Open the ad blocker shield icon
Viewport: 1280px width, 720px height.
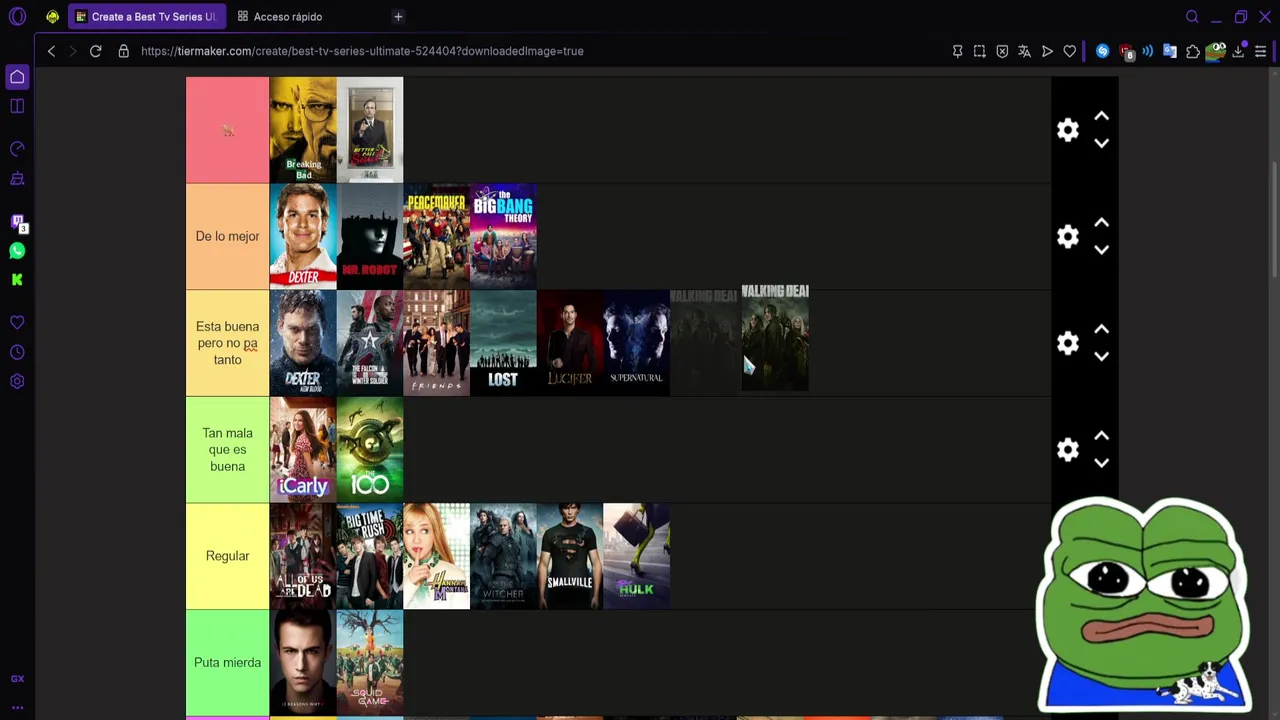click(x=1002, y=51)
